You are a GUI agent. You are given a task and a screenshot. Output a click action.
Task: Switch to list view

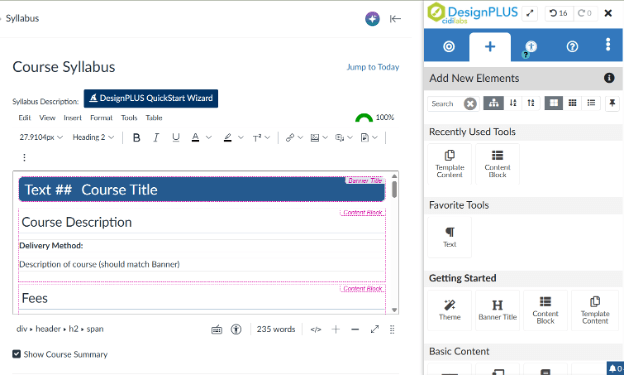point(591,103)
